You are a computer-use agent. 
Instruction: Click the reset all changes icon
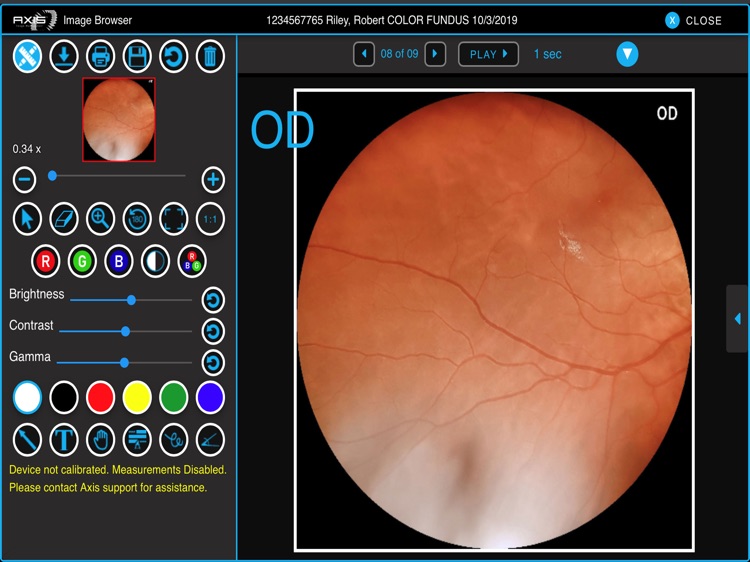174,56
